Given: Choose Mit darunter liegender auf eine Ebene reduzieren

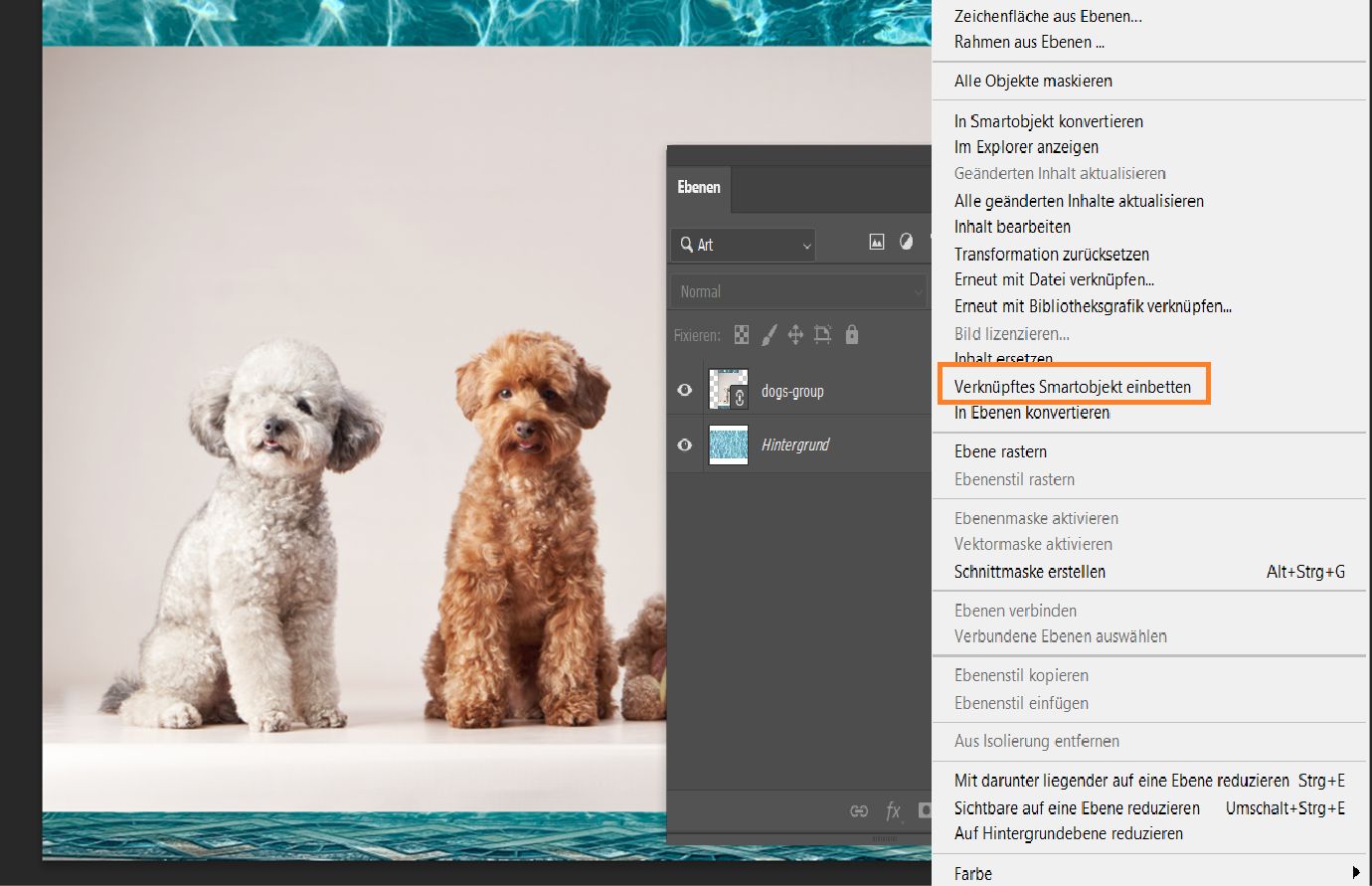Looking at the screenshot, I should click(x=1121, y=781).
